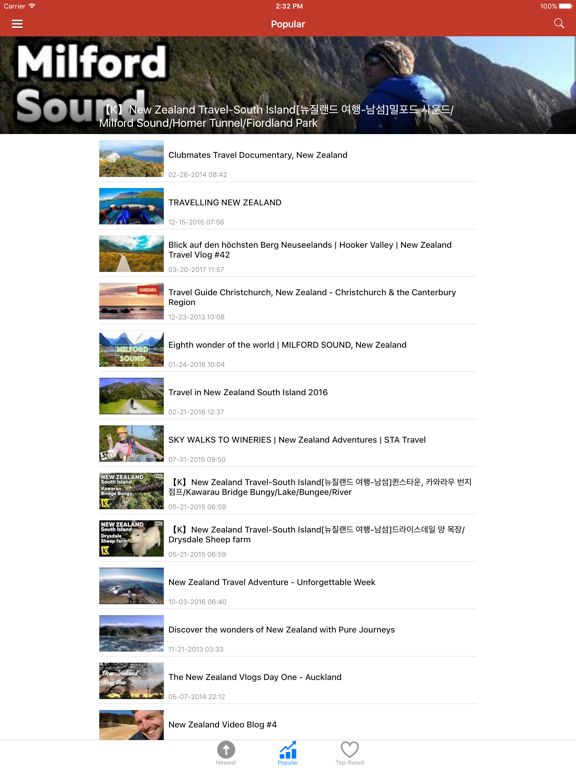This screenshot has height=768, width=576.
Task: Click the date 11-21-2013 03:33
Action: (195, 649)
